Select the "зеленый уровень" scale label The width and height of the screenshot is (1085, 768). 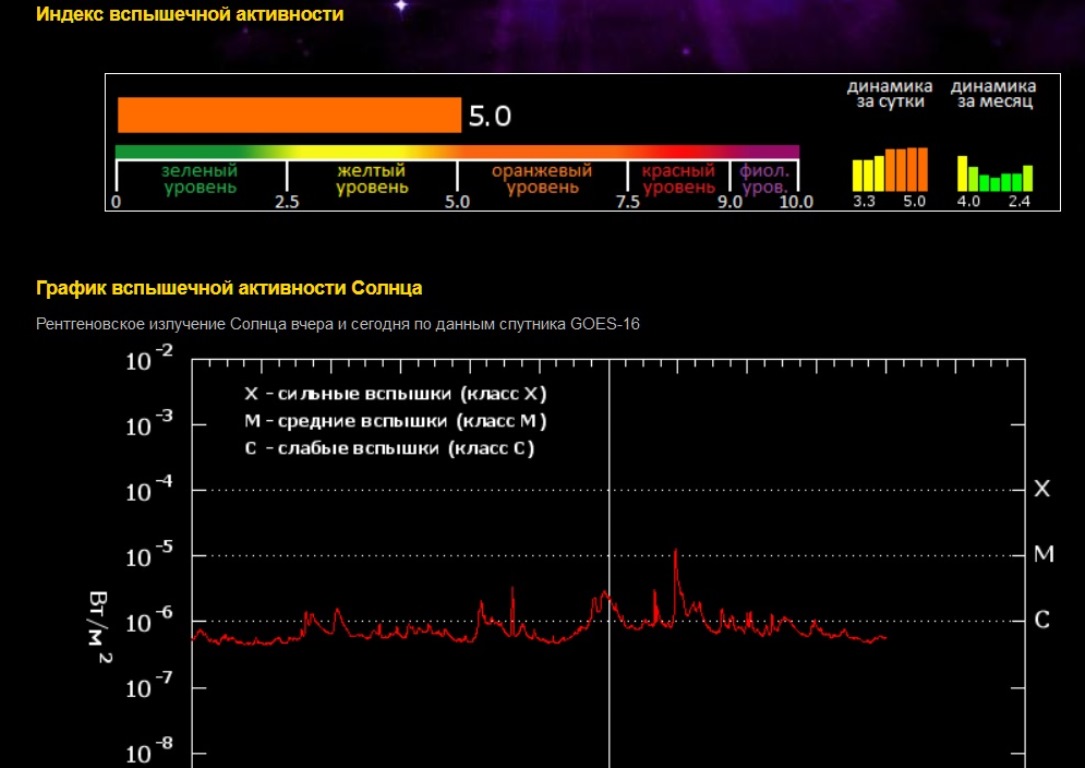pos(200,179)
